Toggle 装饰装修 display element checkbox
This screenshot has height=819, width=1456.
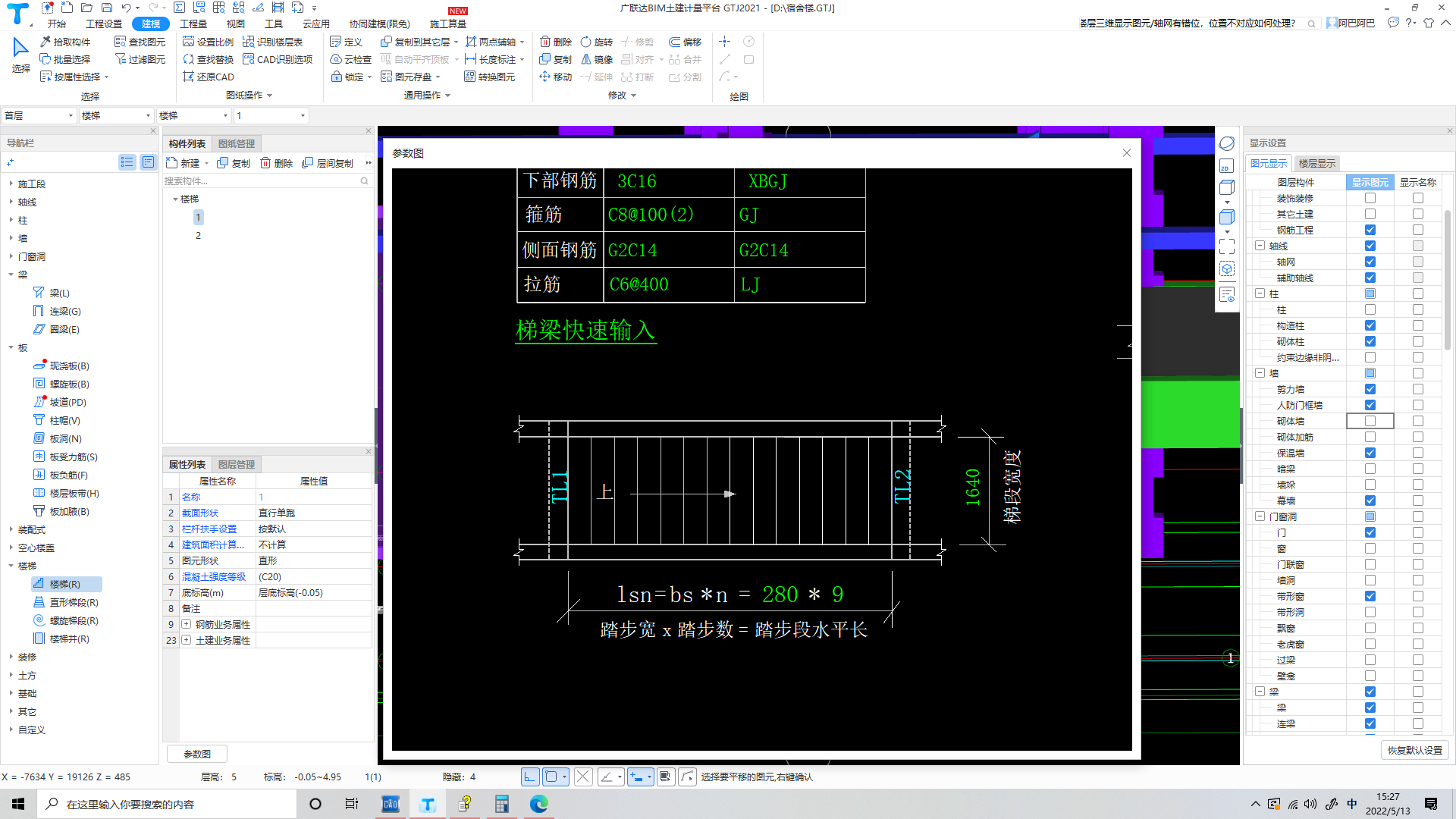tap(1370, 198)
